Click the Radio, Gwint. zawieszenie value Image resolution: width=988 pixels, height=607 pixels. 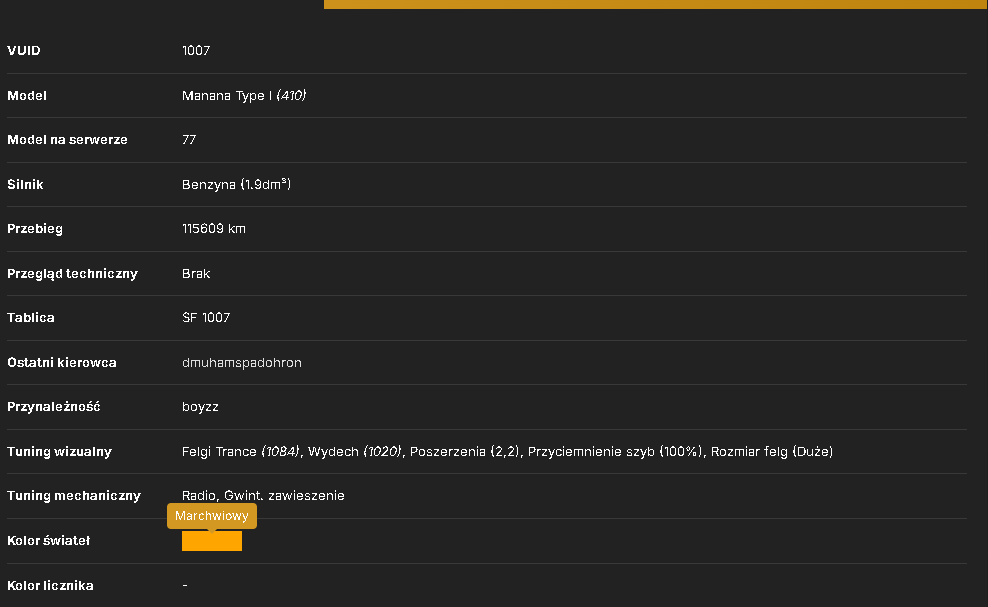point(263,495)
